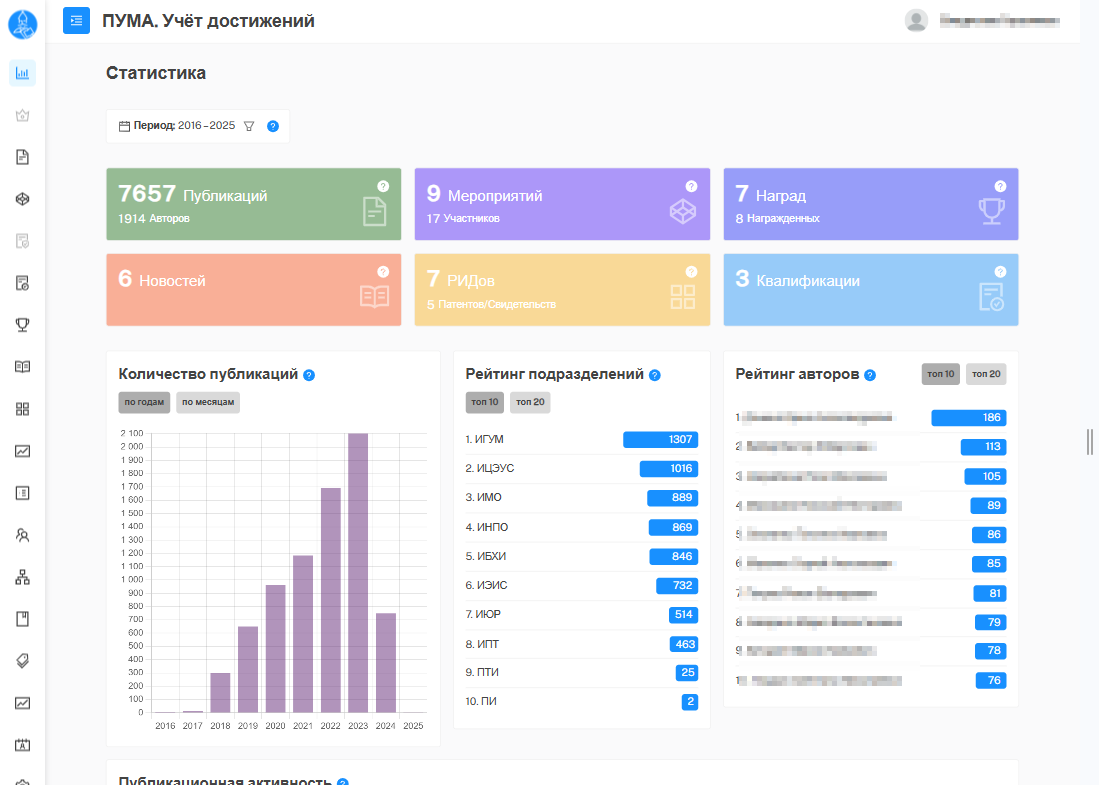Open the open-book news sidebar icon

[x=22, y=367]
